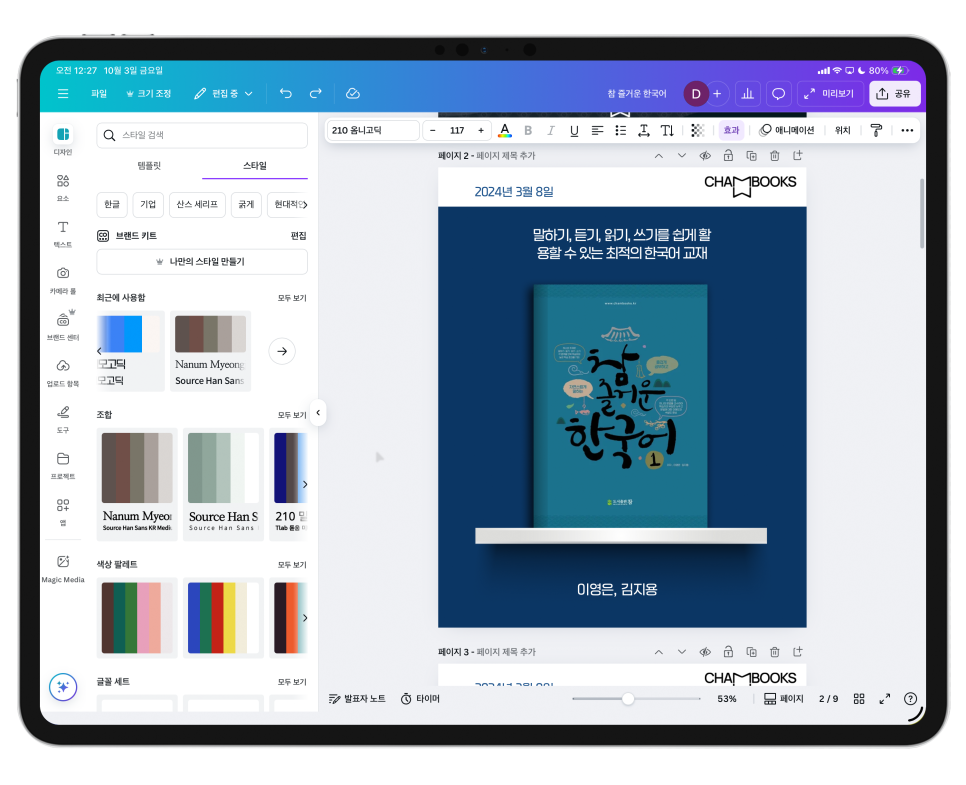Viewport: 966px width, 785px height.
Task: Open the 도구 draw tools panel
Action: (63, 419)
